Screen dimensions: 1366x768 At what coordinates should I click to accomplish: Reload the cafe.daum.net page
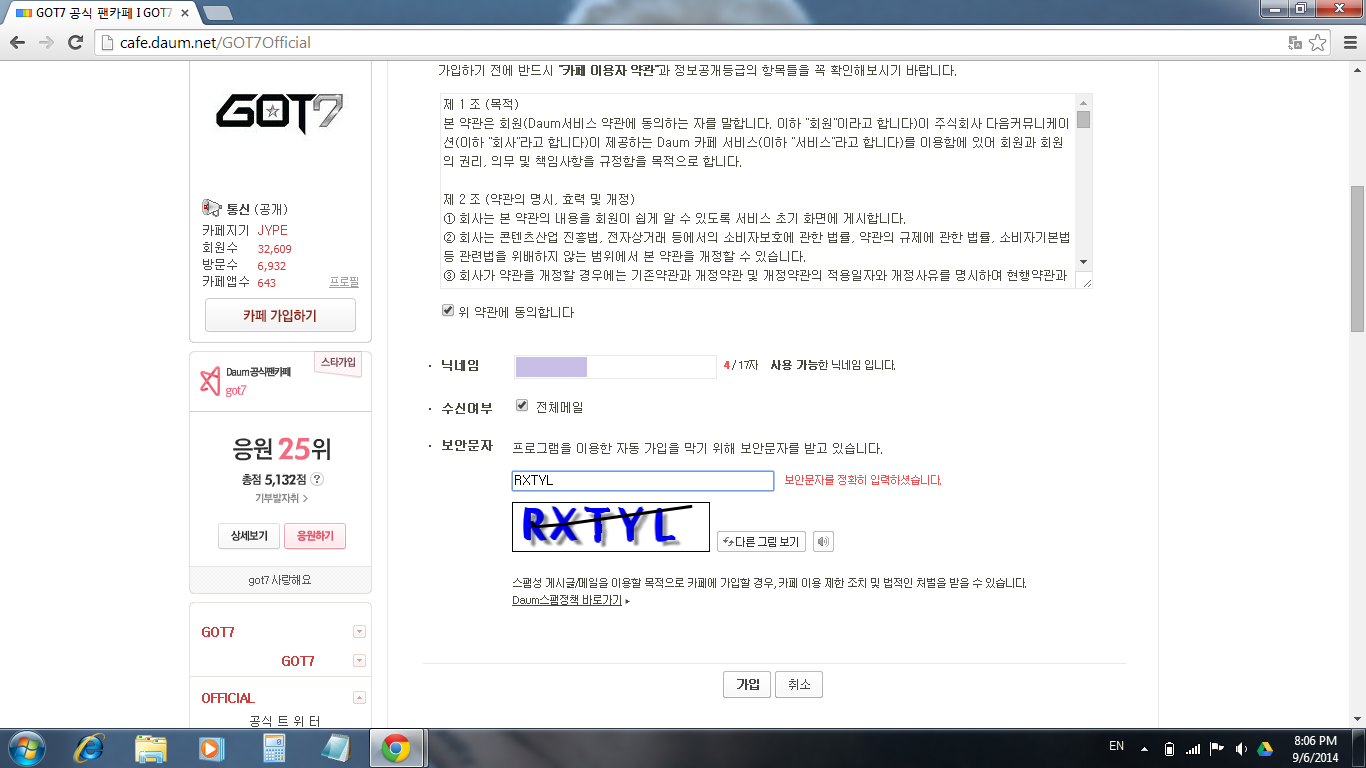coord(75,43)
